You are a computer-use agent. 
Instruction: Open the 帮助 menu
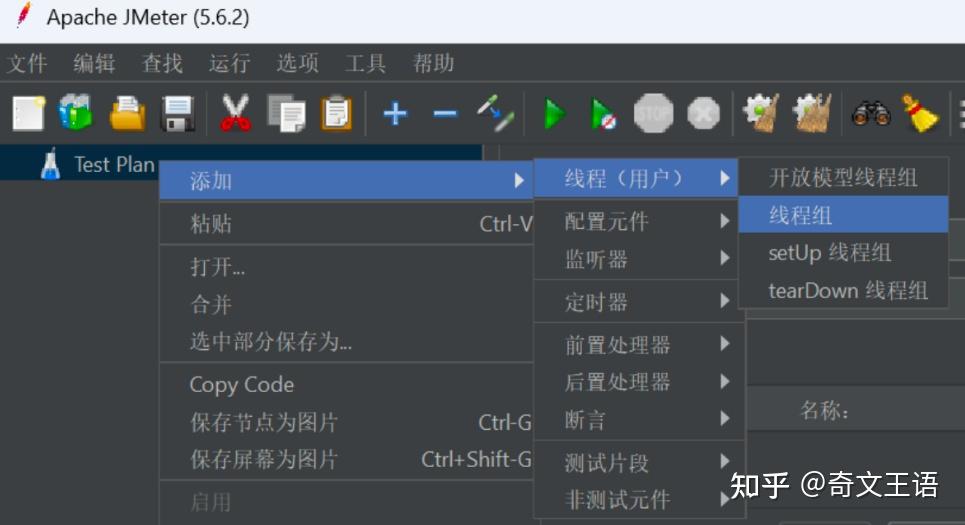pos(433,63)
